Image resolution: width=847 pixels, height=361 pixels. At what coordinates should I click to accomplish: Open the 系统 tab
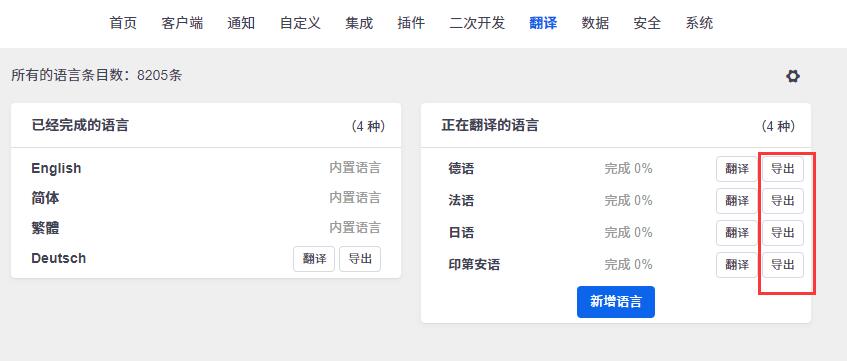[700, 23]
